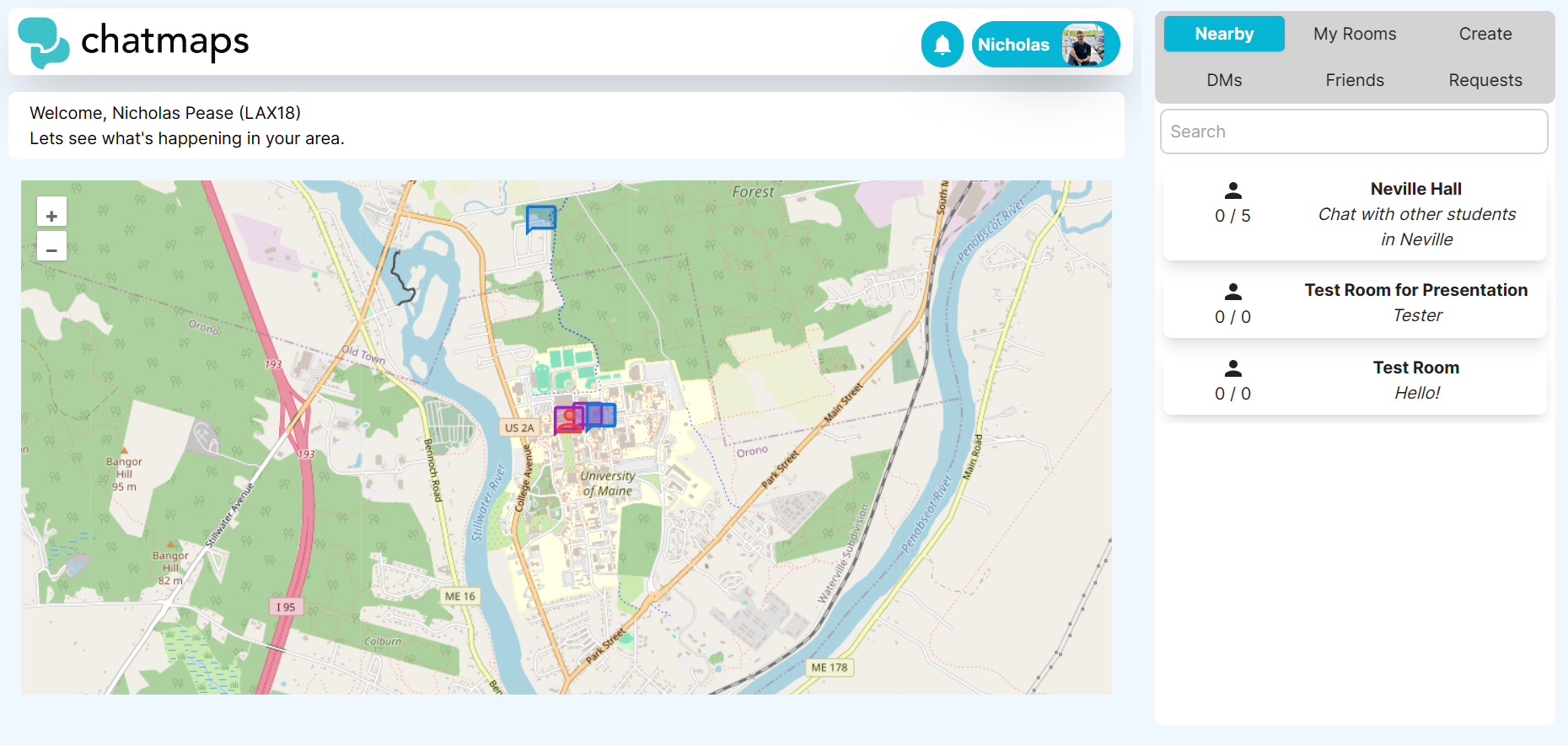Screen dimensions: 1568x746
Task: Click the Neville Hall occupancy person icon
Action: click(x=1232, y=191)
